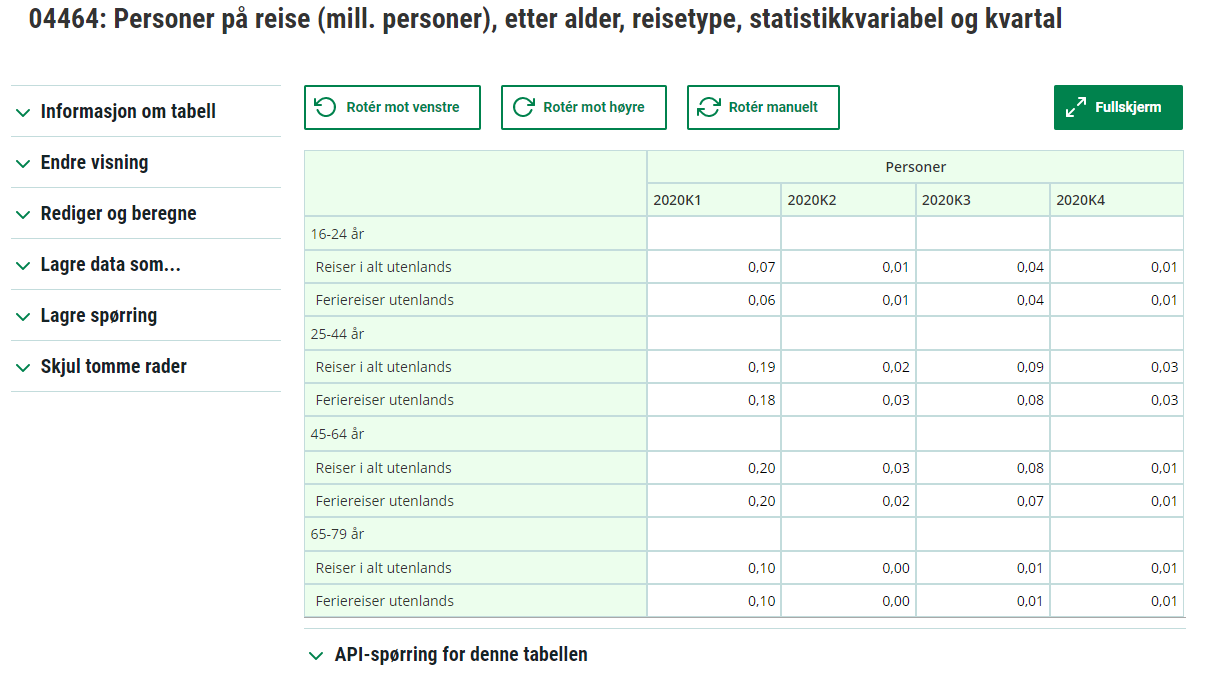Expand the Endre visning panel
The height and width of the screenshot is (673, 1226).
[x=94, y=163]
